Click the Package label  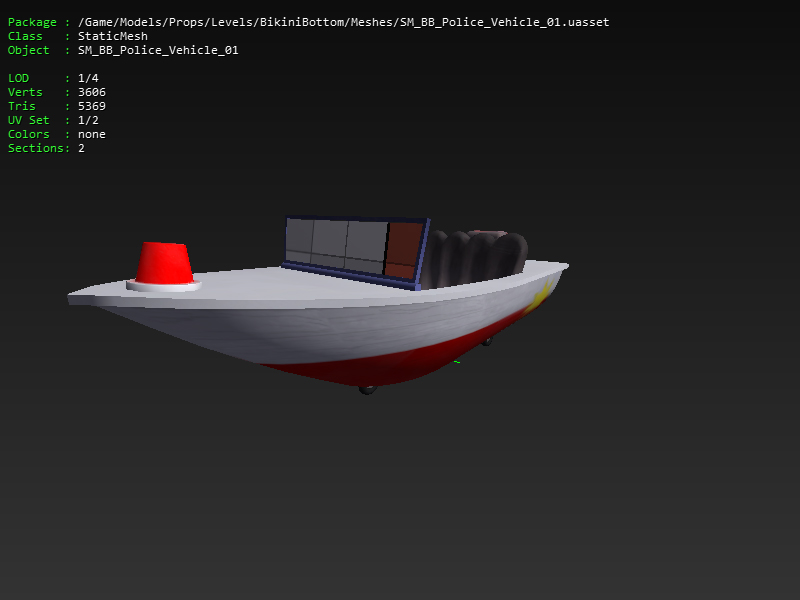pos(32,22)
